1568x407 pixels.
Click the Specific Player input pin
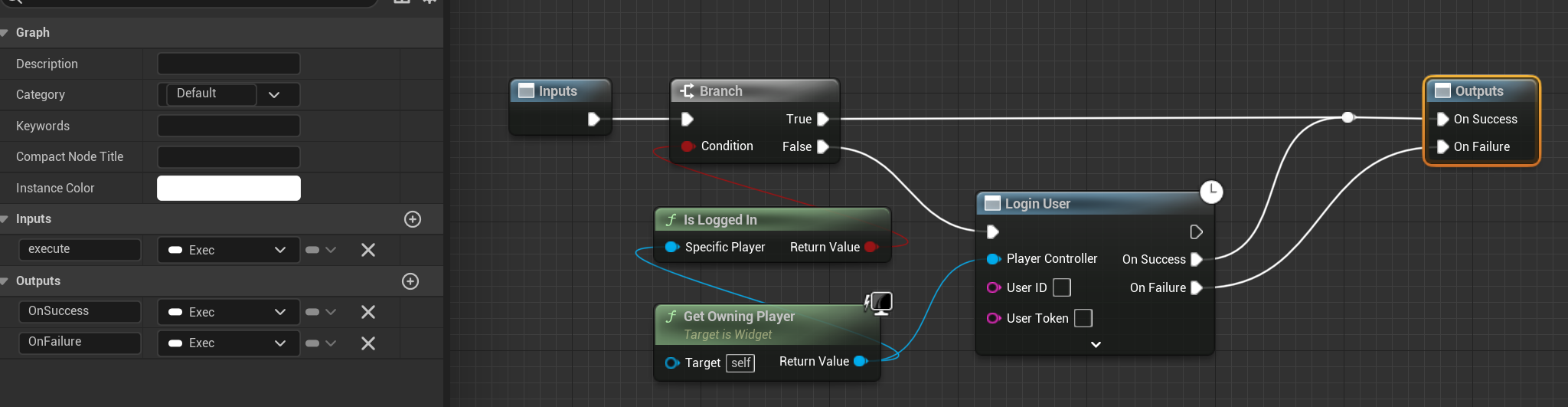pyautogui.click(x=672, y=247)
